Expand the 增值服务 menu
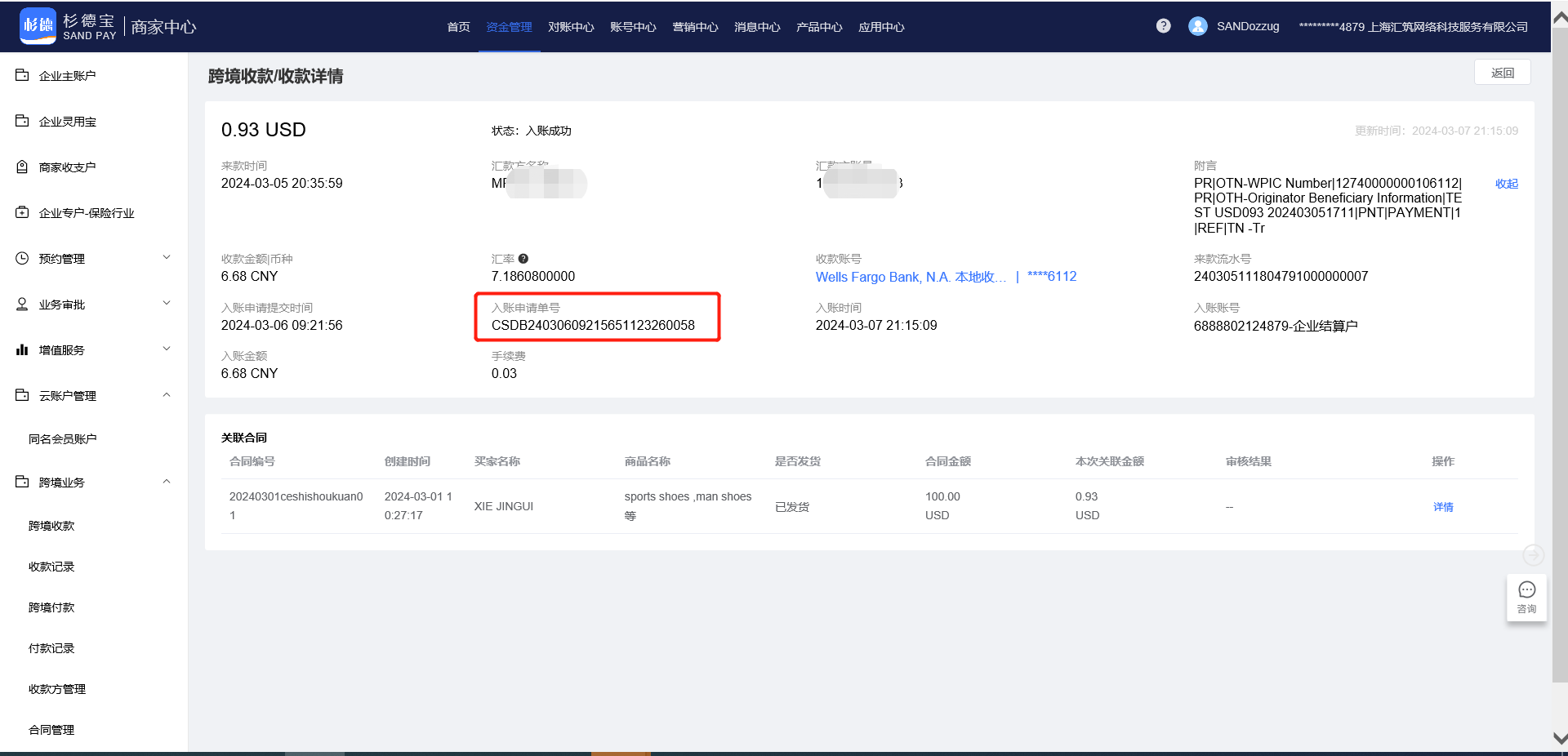Image resolution: width=1568 pixels, height=756 pixels. pos(167,349)
